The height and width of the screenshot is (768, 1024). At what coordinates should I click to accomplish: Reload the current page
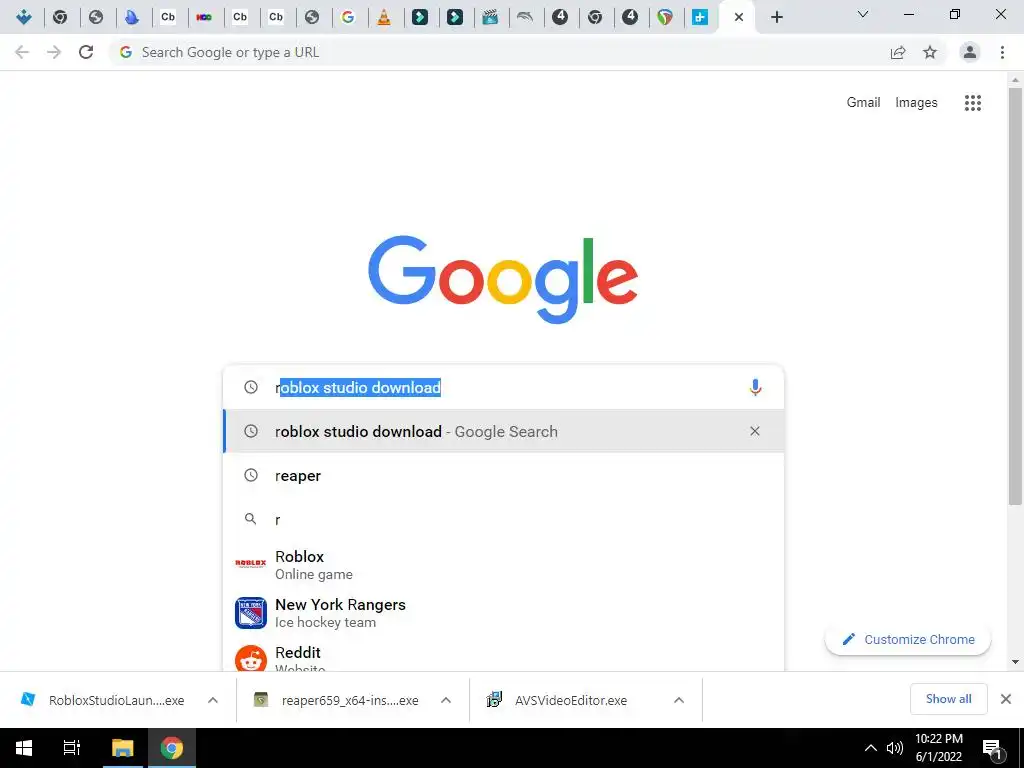[x=86, y=52]
